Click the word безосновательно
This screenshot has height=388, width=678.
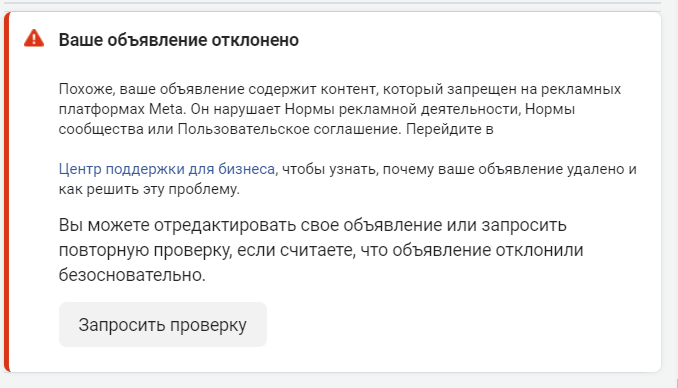pos(130,275)
